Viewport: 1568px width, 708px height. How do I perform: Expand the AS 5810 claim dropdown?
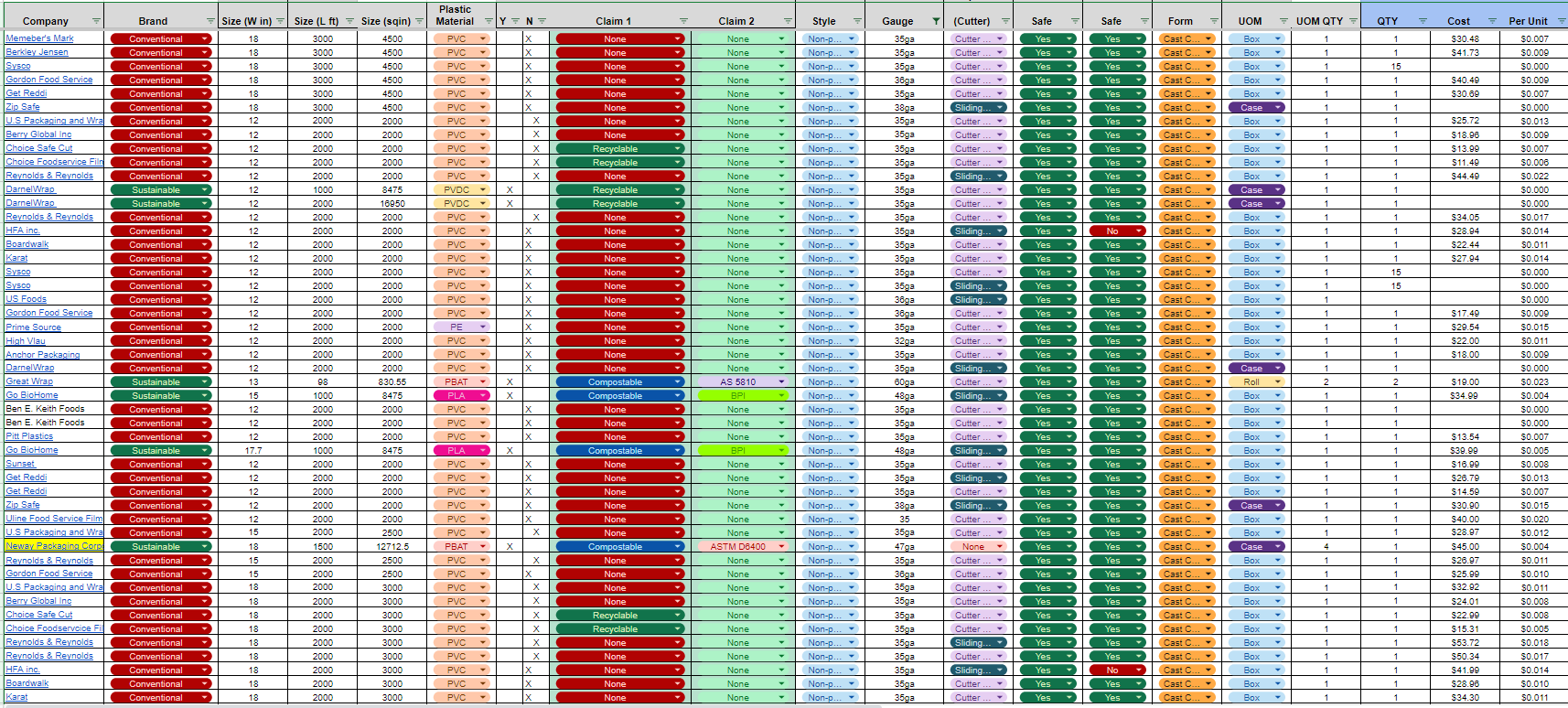point(781,382)
